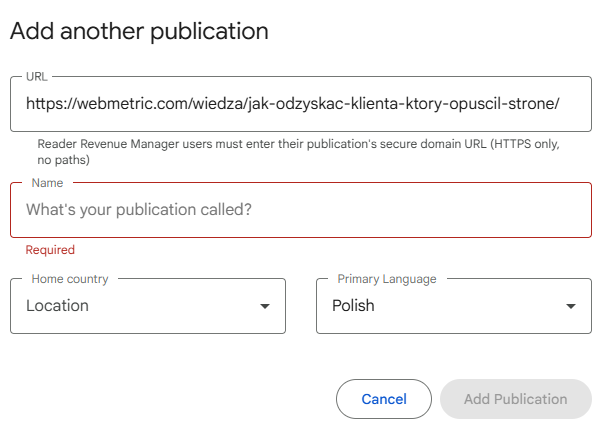Place cursor at end of webmetric URL
The image size is (604, 437).
click(558, 103)
